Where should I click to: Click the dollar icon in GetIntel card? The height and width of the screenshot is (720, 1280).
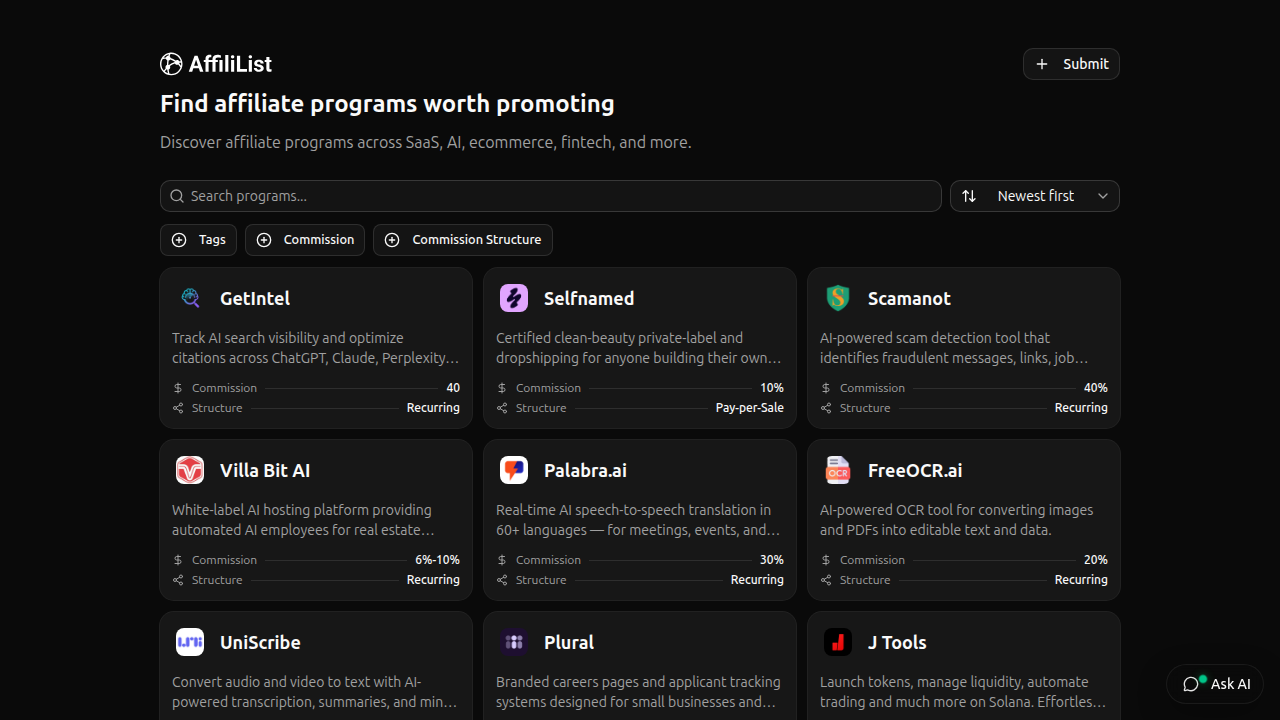[178, 388]
